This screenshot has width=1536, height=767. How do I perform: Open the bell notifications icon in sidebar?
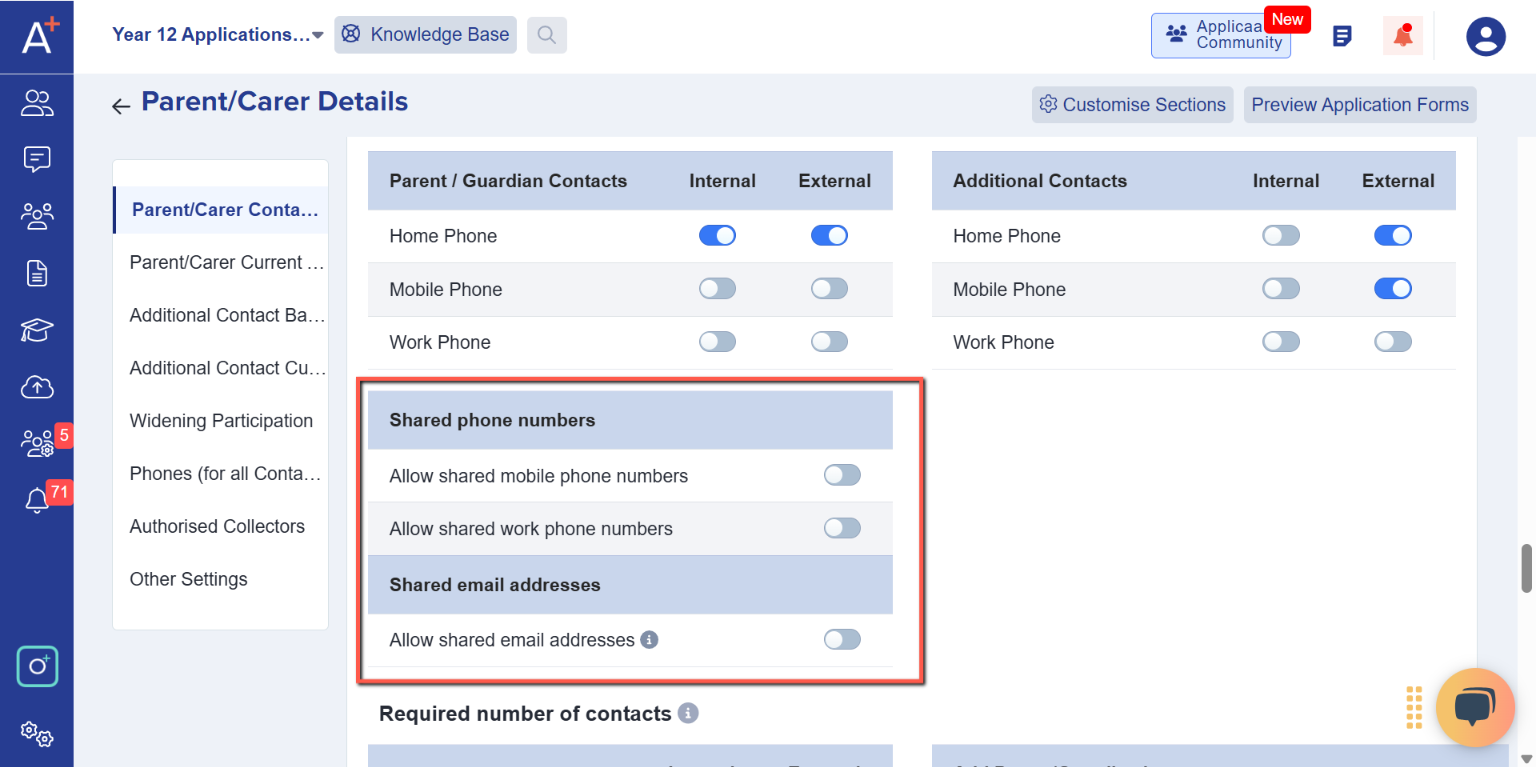tap(37, 500)
